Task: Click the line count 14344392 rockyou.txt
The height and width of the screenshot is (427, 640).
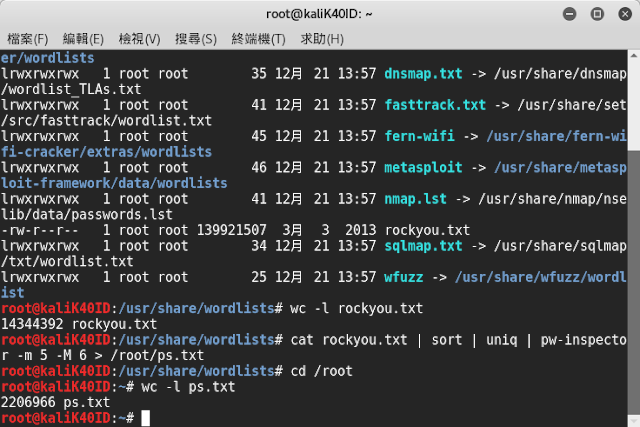Action: pos(79,325)
